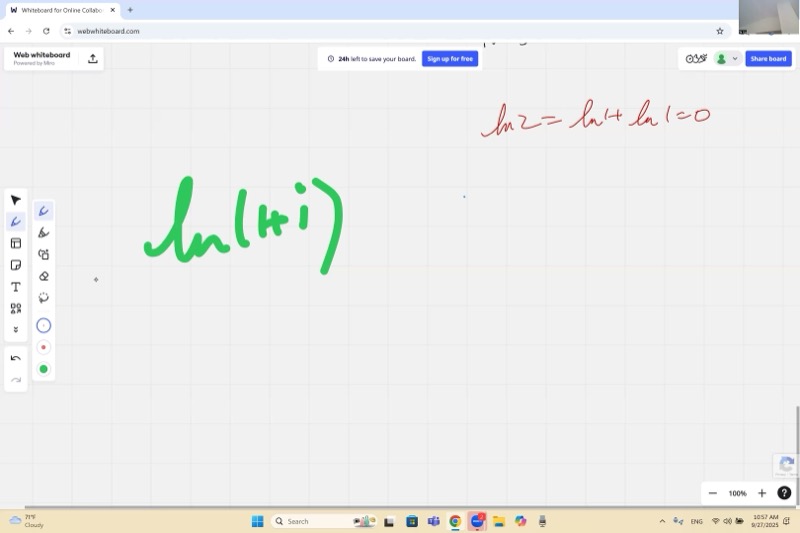Open the user avatar dropdown
Image resolution: width=800 pixels, height=533 pixels.
click(727, 59)
